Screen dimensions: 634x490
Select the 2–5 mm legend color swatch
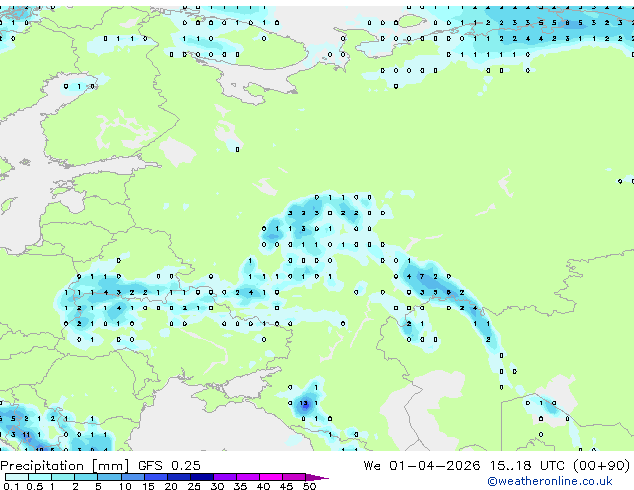click(86, 477)
